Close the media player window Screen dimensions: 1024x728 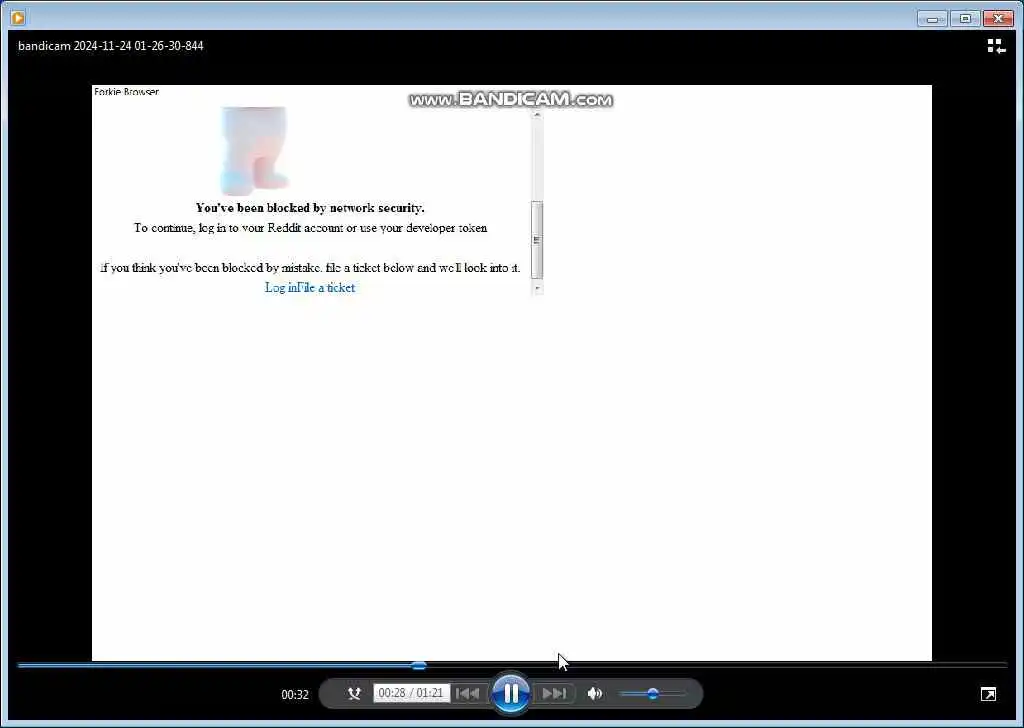tap(998, 19)
